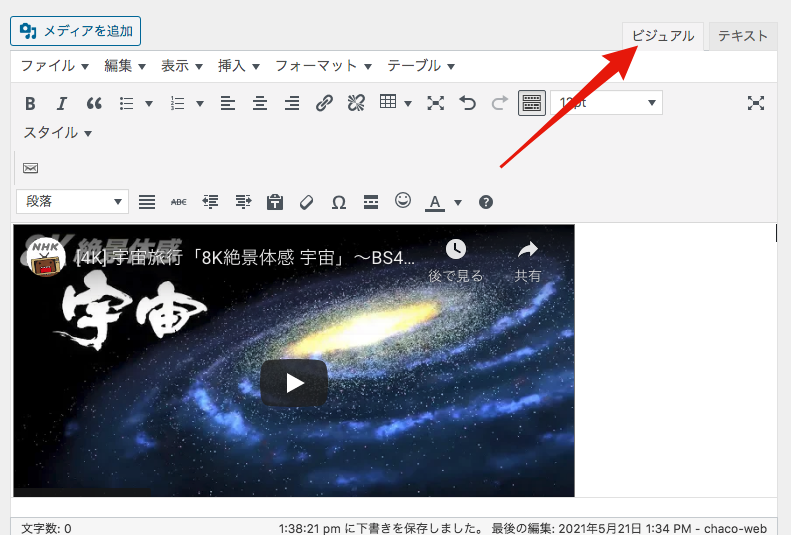Insert a table with the grid icon
This screenshot has width=791, height=535.
[x=388, y=102]
